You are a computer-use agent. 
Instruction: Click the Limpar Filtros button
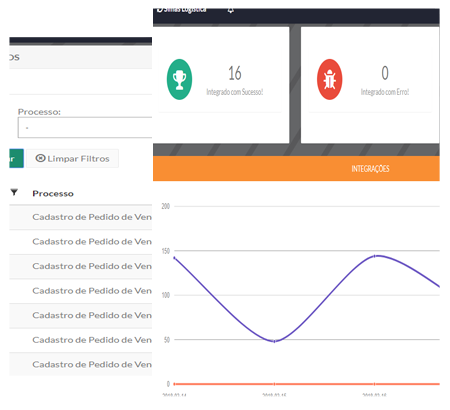[x=72, y=158]
